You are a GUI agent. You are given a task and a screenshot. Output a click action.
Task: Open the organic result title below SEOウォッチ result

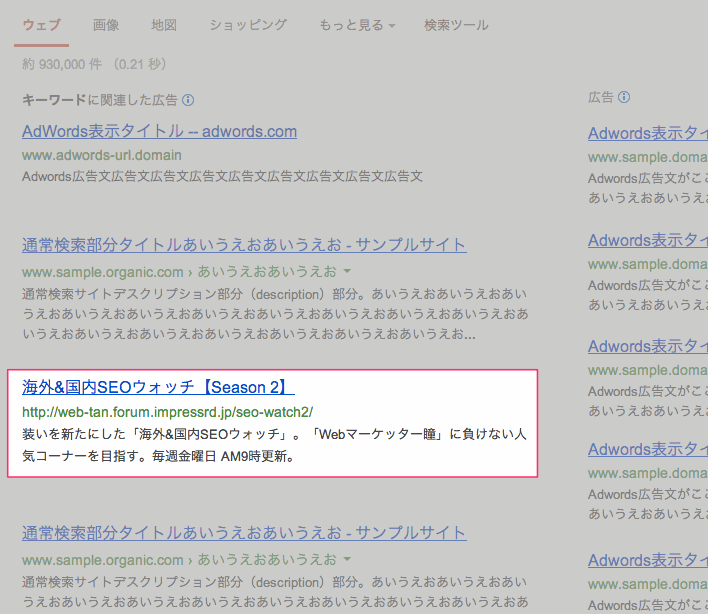[x=244, y=533]
